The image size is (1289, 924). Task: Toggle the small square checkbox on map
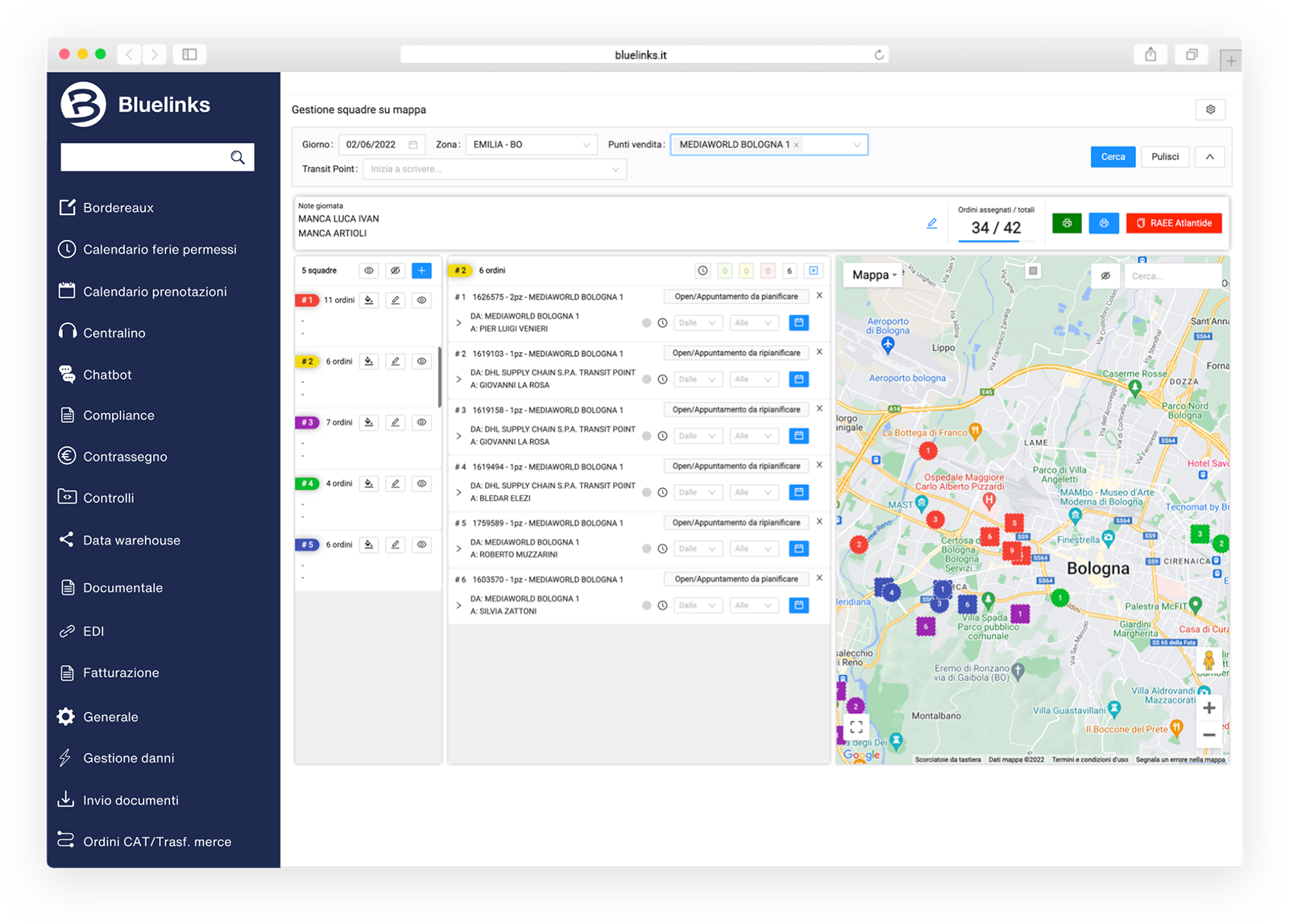(x=1033, y=271)
